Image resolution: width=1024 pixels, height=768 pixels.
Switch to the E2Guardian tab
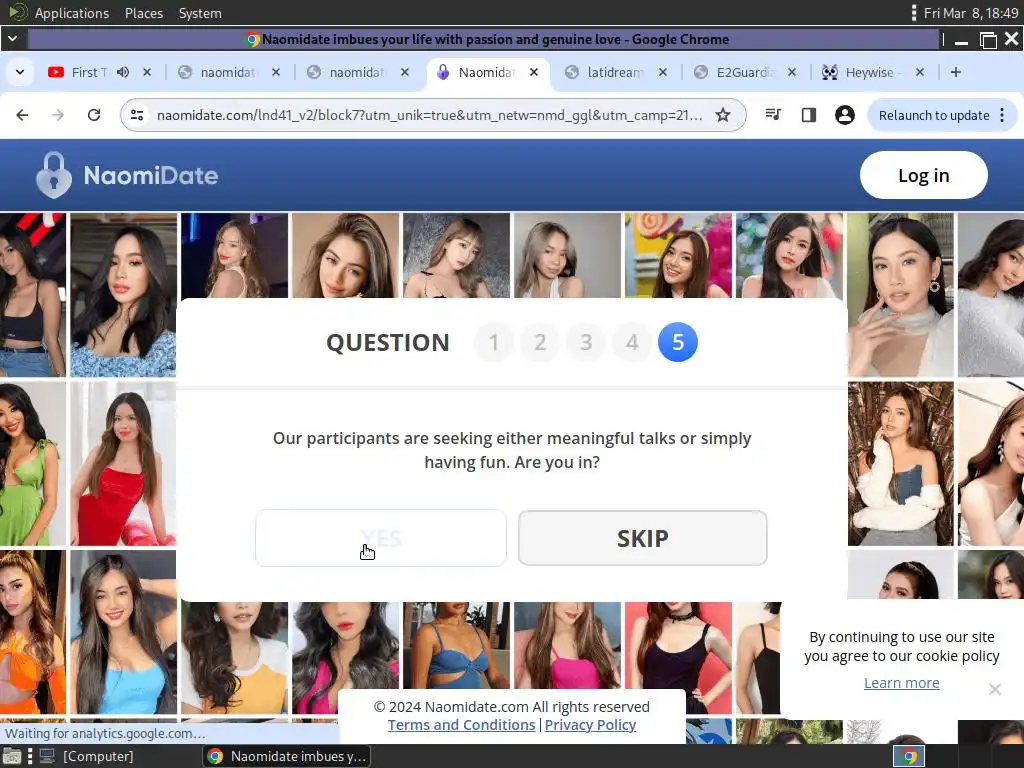[x=744, y=72]
